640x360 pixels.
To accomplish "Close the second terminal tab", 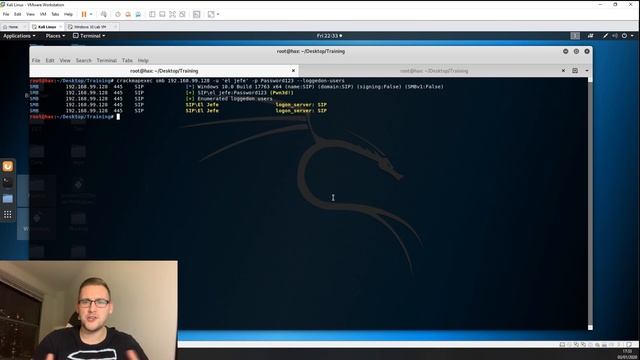I will click(563, 71).
